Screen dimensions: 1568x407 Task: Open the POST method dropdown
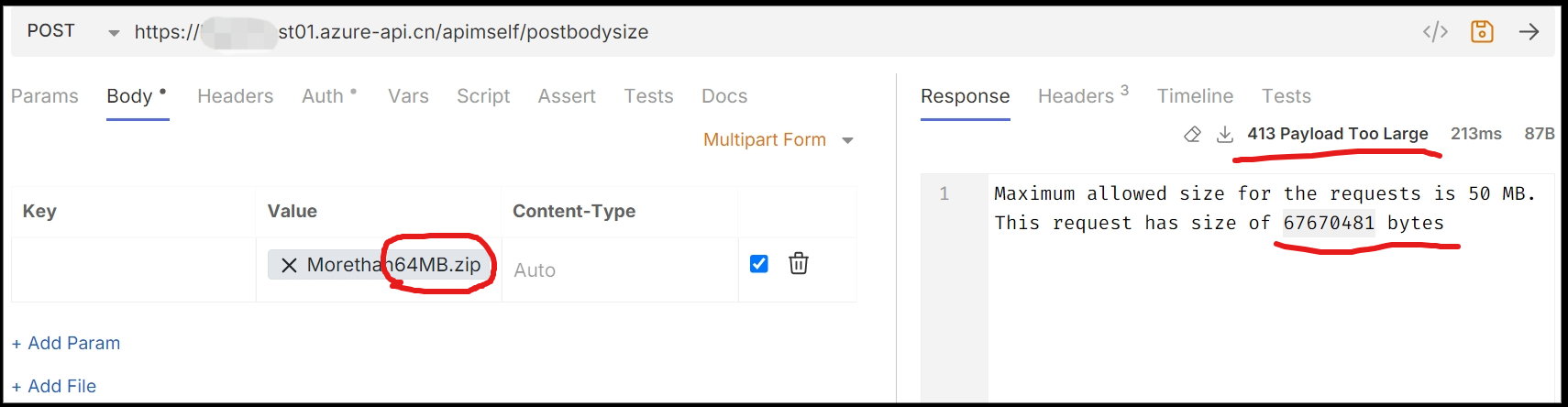coord(114,33)
